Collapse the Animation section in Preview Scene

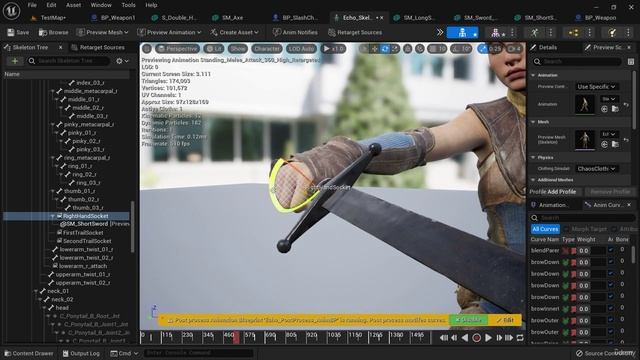(x=533, y=75)
